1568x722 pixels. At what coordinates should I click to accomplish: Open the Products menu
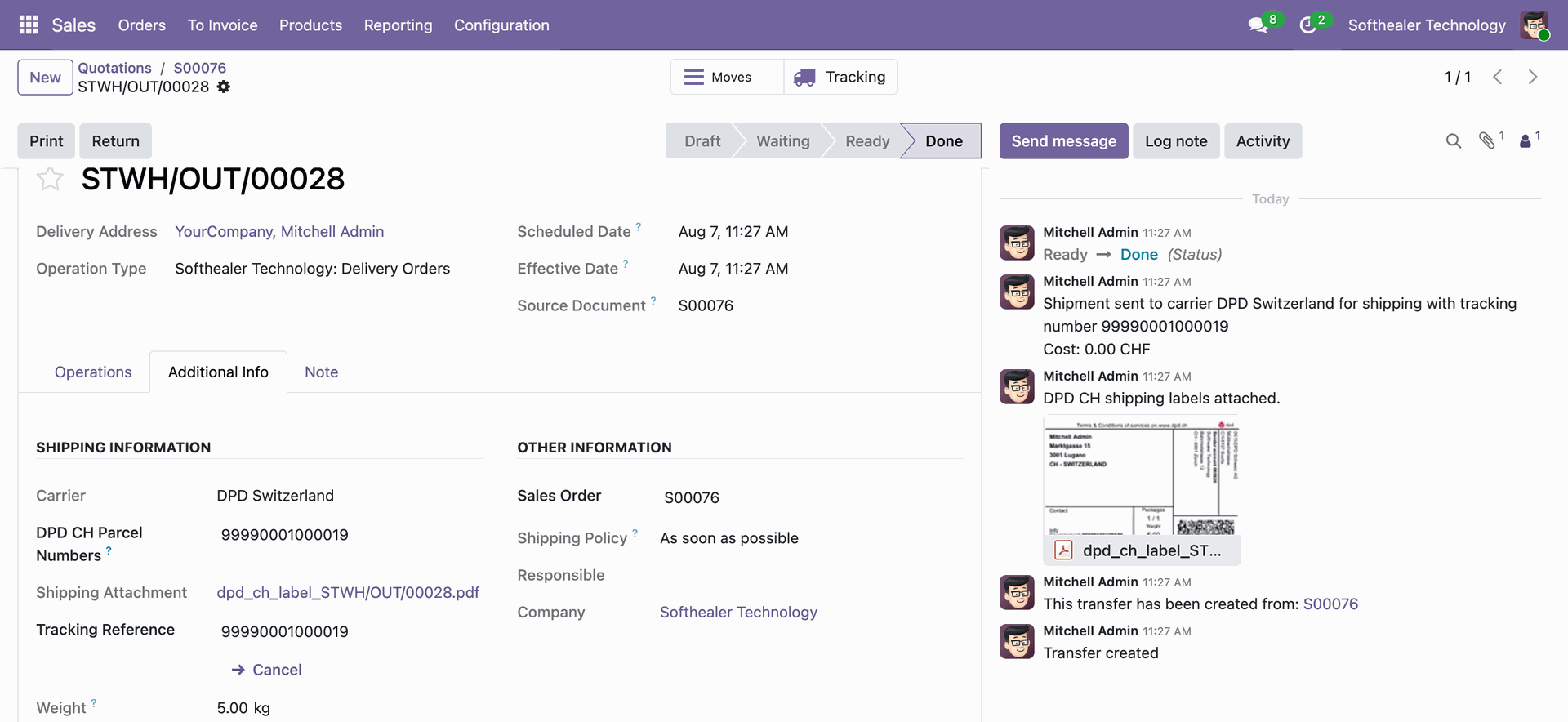coord(310,25)
